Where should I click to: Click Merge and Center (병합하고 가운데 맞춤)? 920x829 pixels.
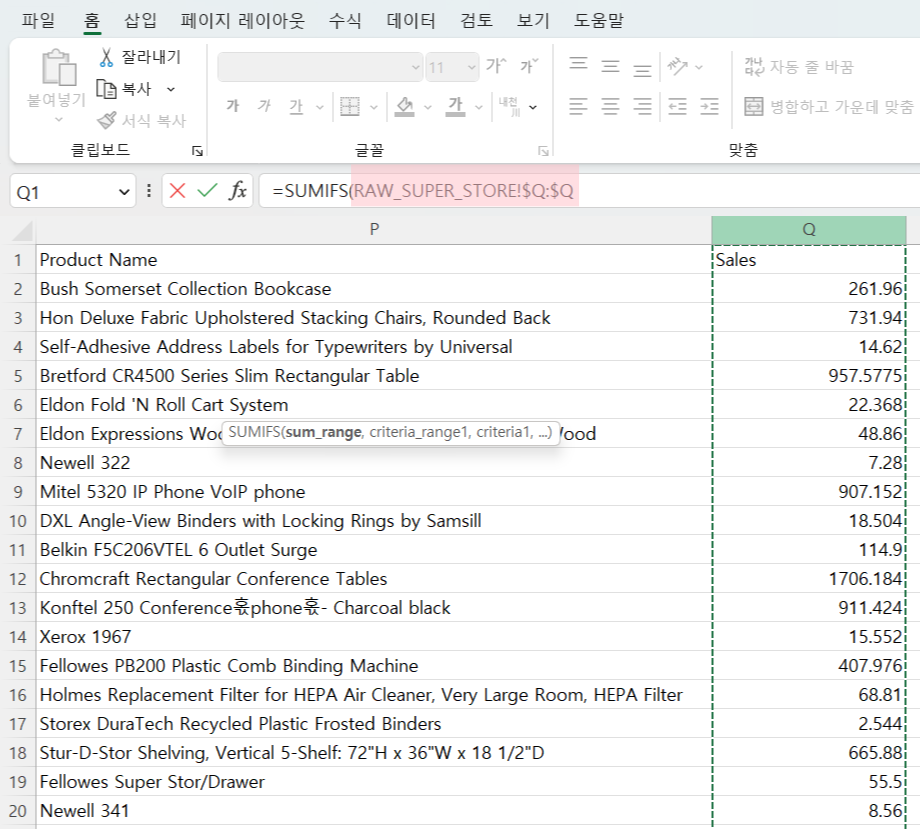click(x=829, y=107)
